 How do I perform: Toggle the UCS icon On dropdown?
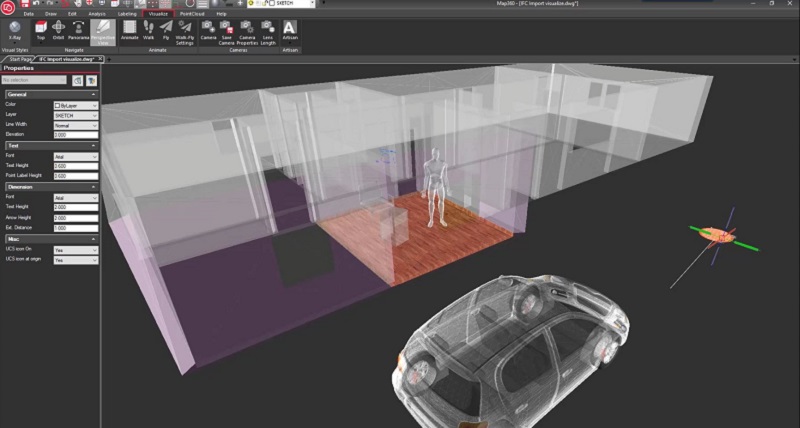coord(75,249)
